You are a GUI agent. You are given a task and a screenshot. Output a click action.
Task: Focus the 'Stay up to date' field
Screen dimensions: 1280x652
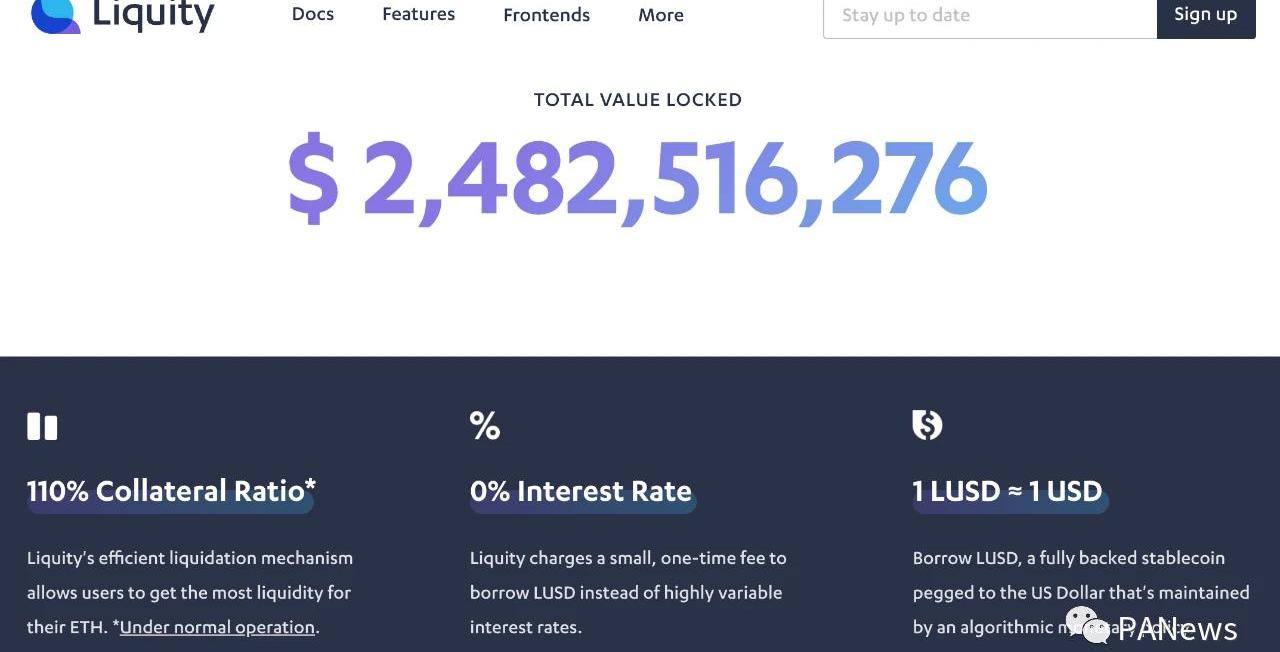[x=989, y=16]
